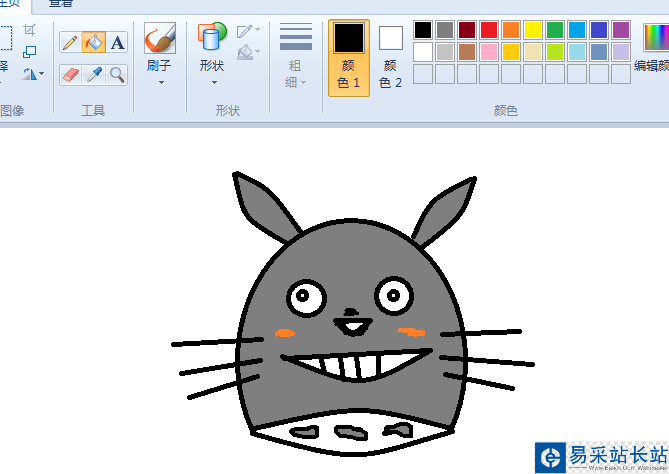Click the Rotate or flip icon
This screenshot has height=474, width=669.
point(29,74)
